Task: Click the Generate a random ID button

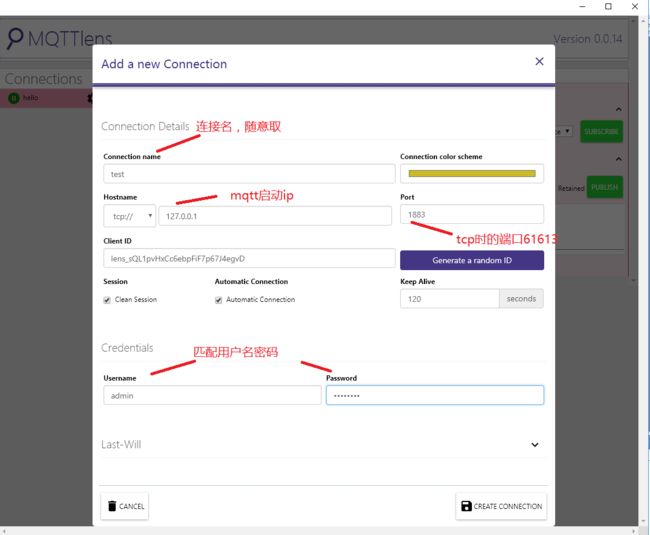Action: [x=472, y=260]
